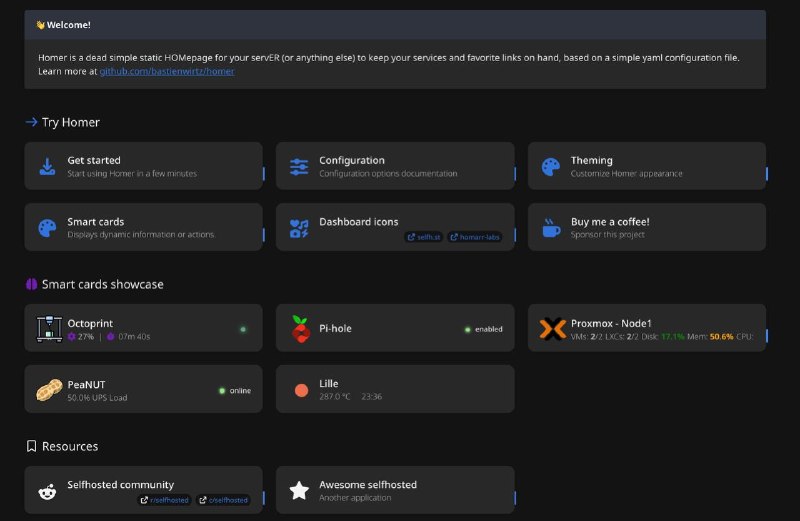Viewport: 800px width, 521px height.
Task: Click the Try Homer arrow icon
Action: 32,122
